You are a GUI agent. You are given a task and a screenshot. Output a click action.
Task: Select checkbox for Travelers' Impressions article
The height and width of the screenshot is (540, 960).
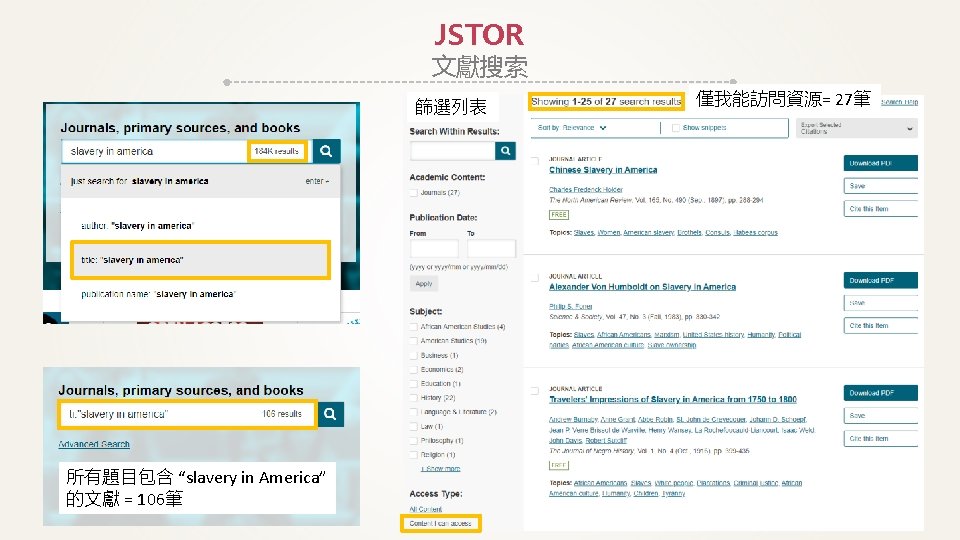pos(535,391)
